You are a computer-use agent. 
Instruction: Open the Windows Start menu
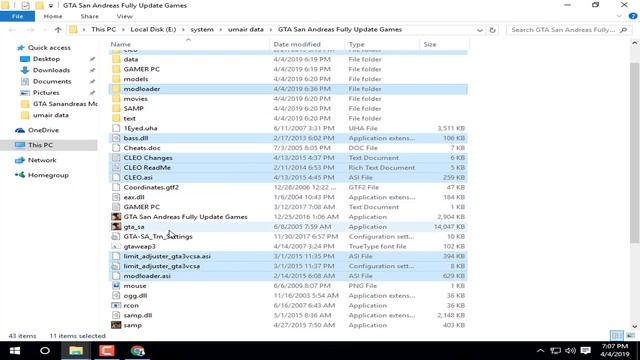pos(15,351)
